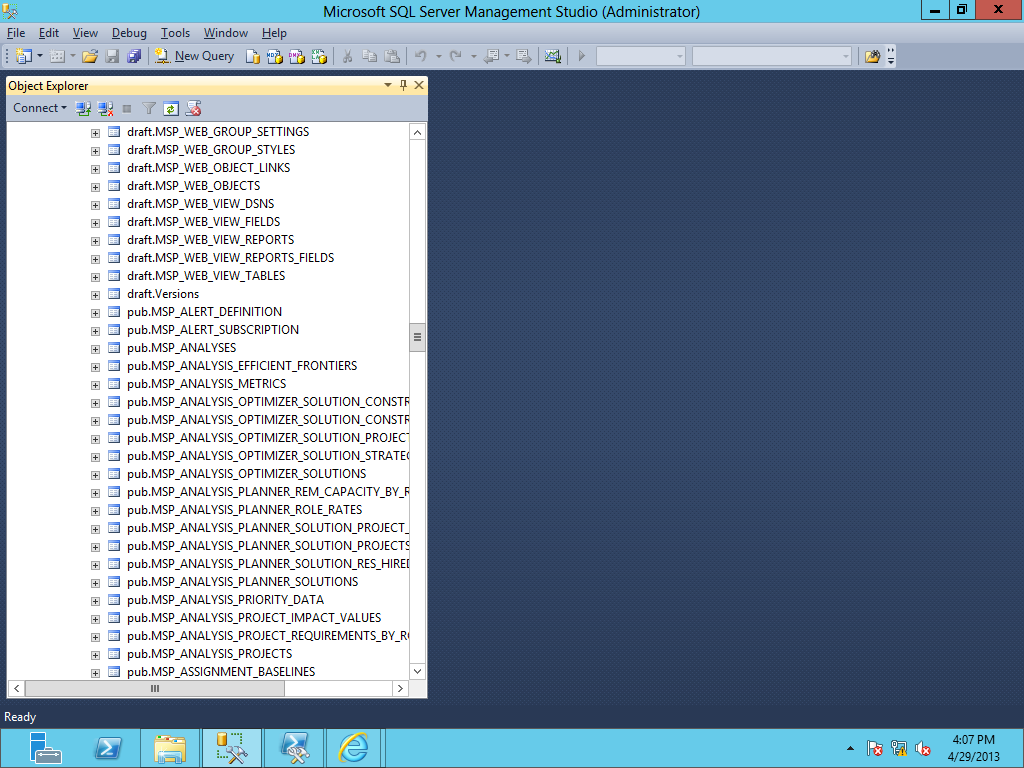1024x768 pixels.
Task: Close the Object Explorer panel
Action: (419, 85)
